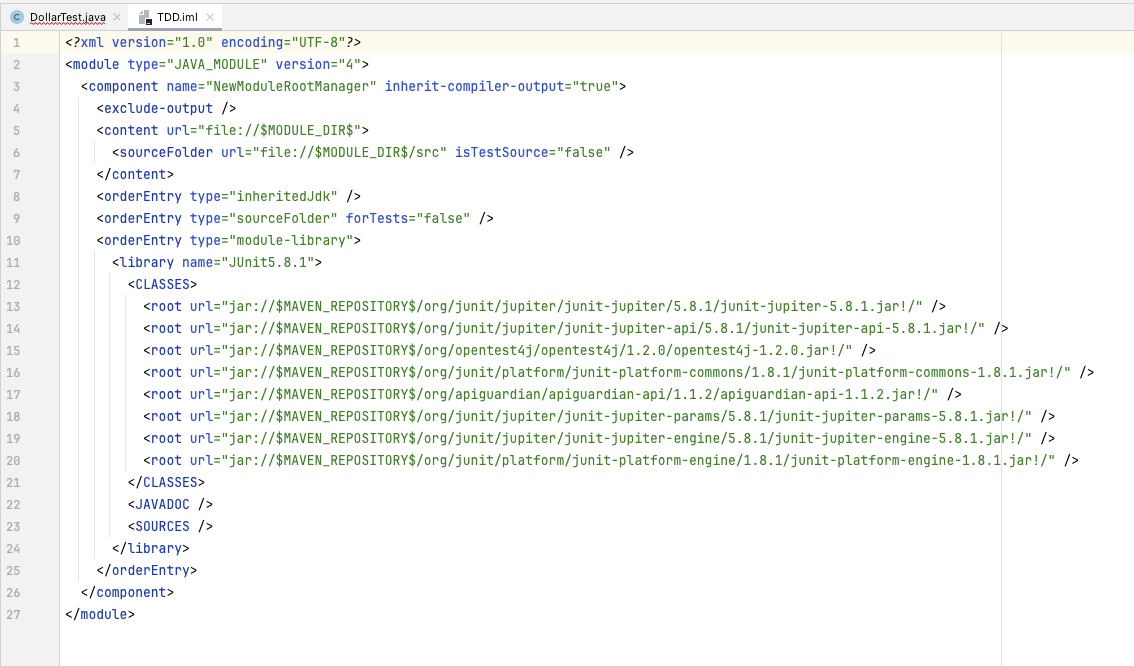
Task: Switch to the DollarTest.java tab
Action: [67, 17]
